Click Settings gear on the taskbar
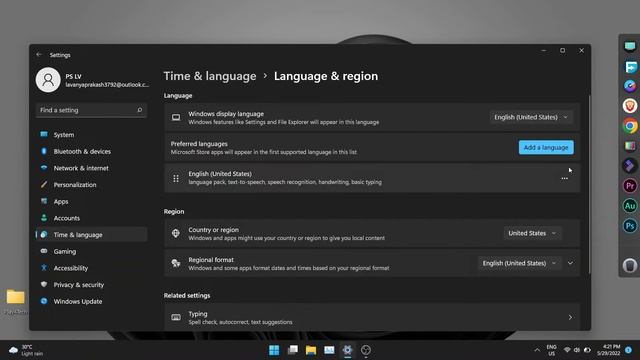 tap(347, 350)
